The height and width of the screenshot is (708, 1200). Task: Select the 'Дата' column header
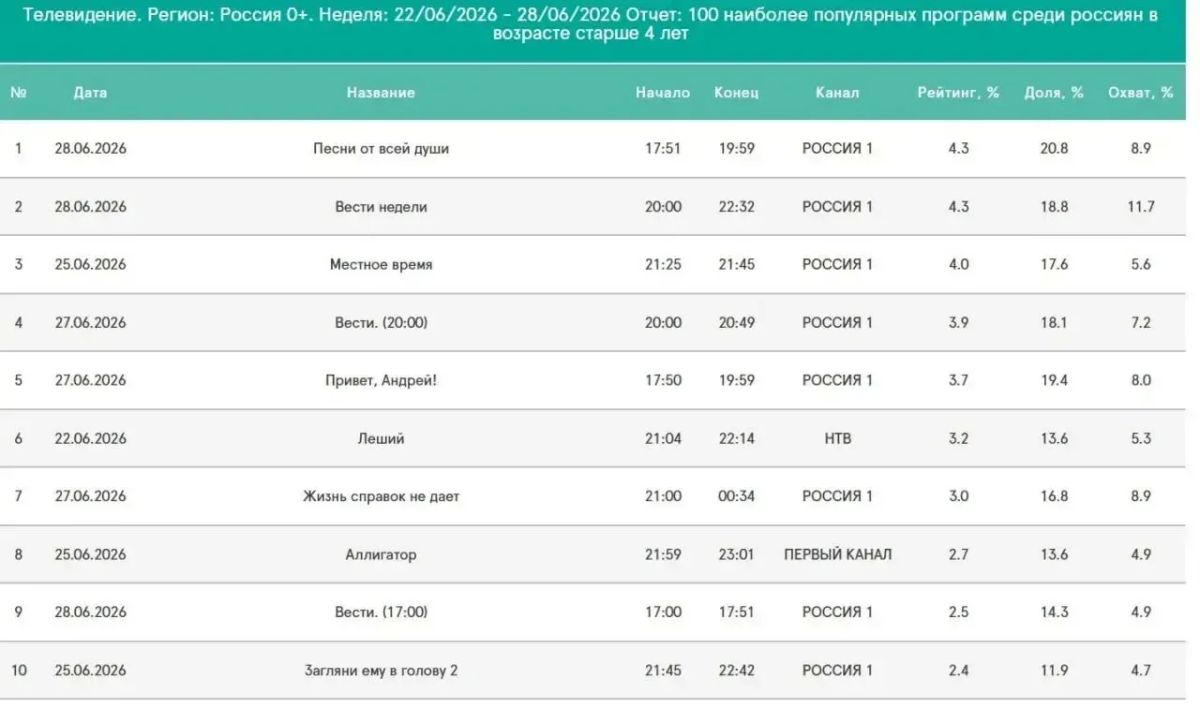click(90, 92)
